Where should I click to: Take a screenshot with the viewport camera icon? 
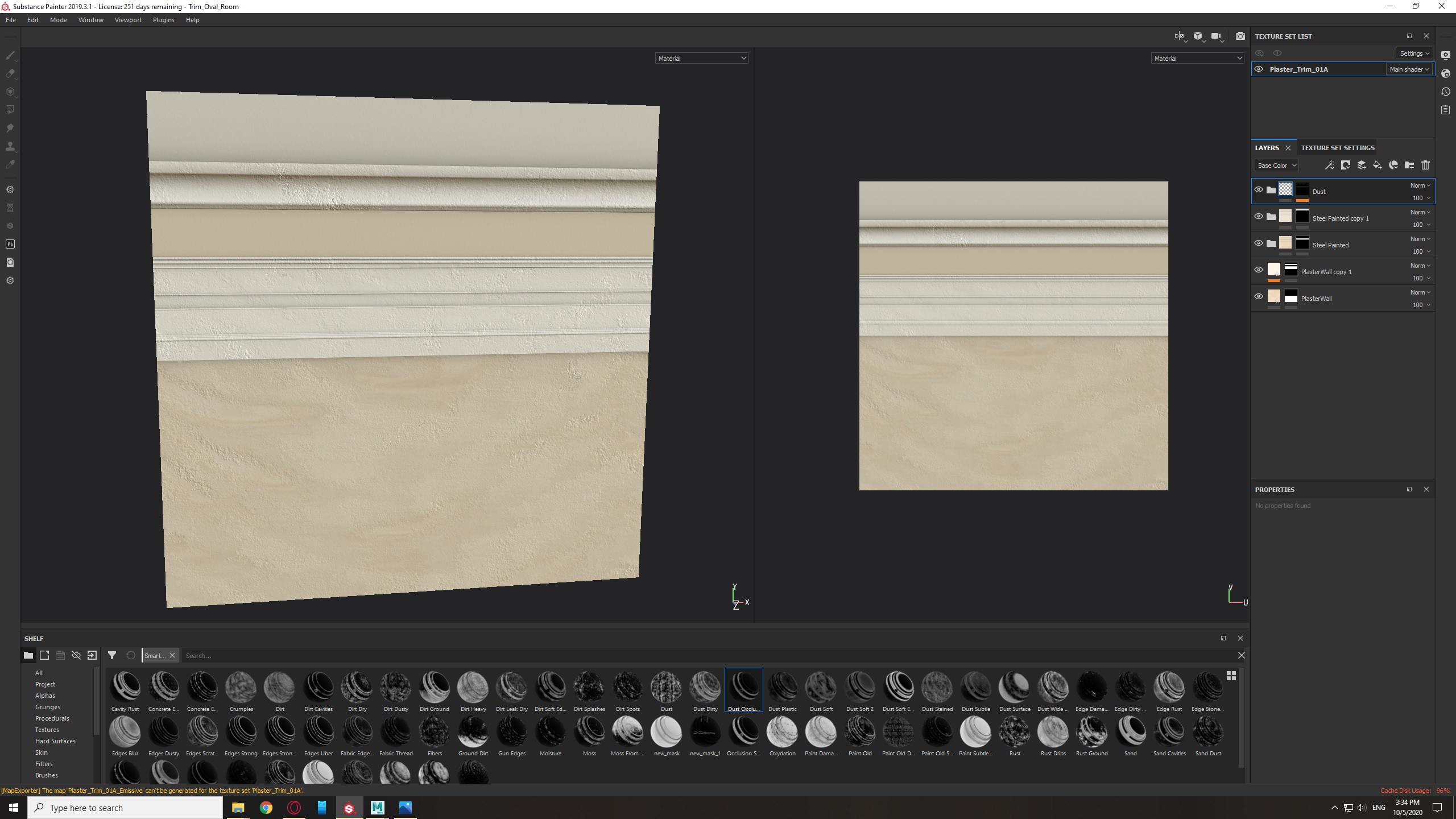[1240, 36]
